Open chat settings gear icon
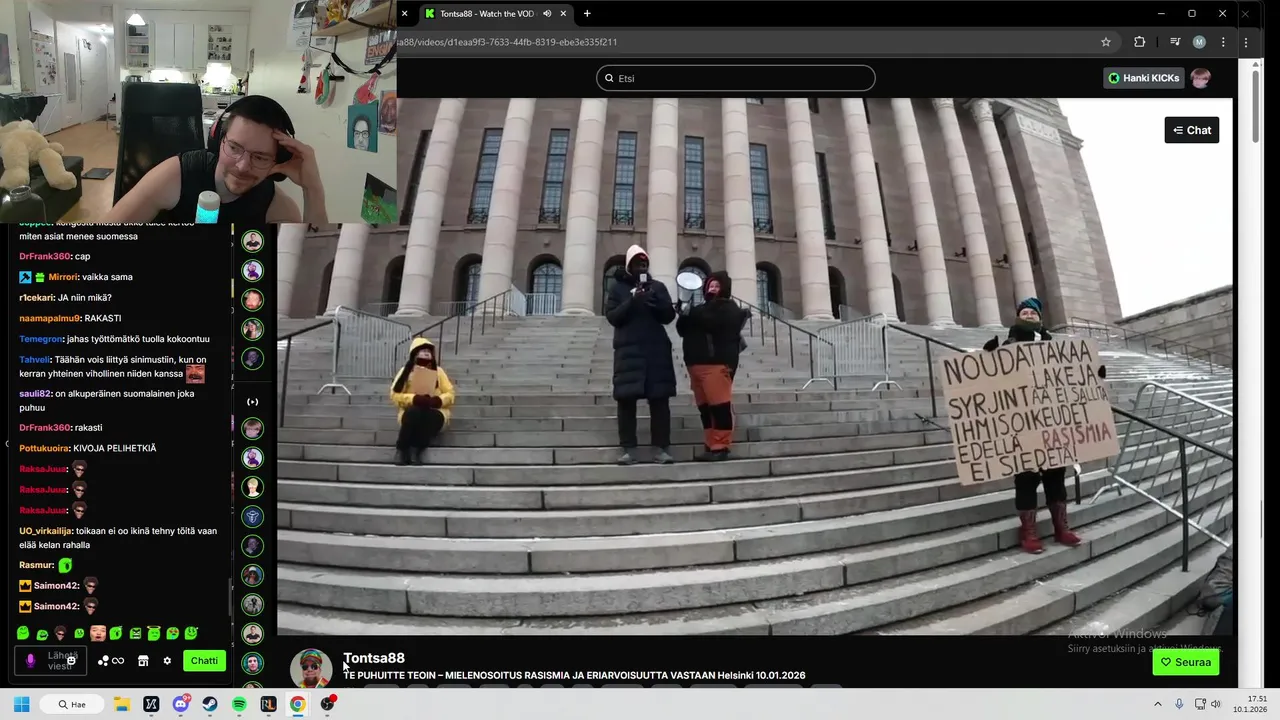The image size is (1280, 720). [x=167, y=661]
